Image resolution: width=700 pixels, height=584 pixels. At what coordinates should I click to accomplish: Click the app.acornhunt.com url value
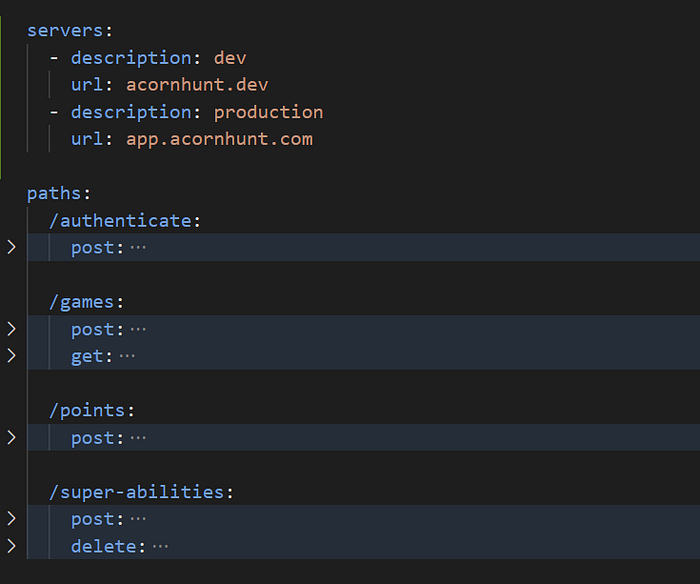pyautogui.click(x=219, y=139)
